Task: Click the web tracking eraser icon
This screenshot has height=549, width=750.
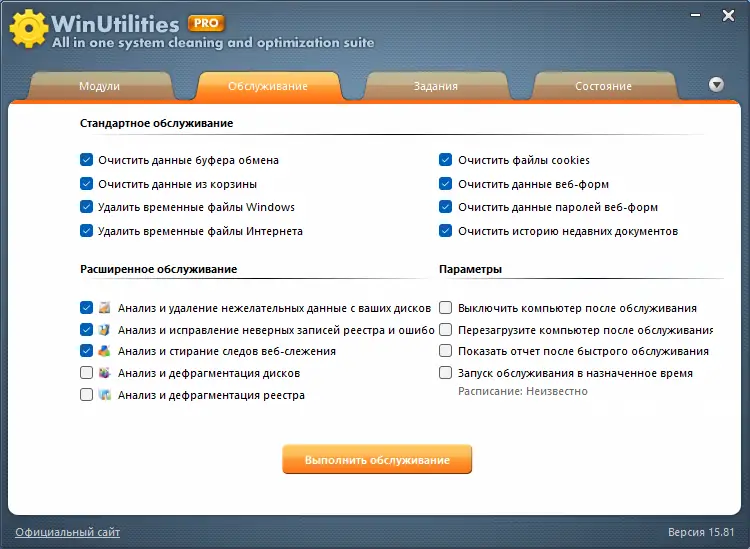Action: pos(104,351)
